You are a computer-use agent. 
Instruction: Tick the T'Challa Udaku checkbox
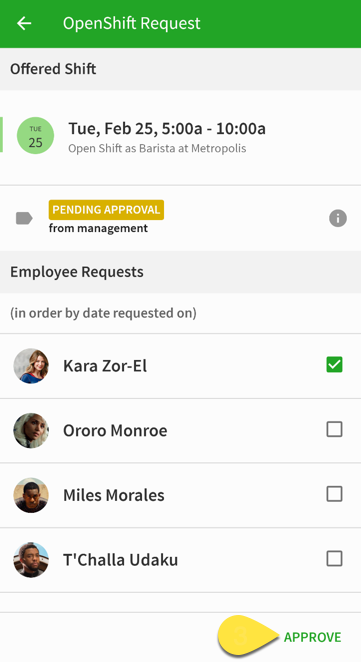click(x=334, y=559)
